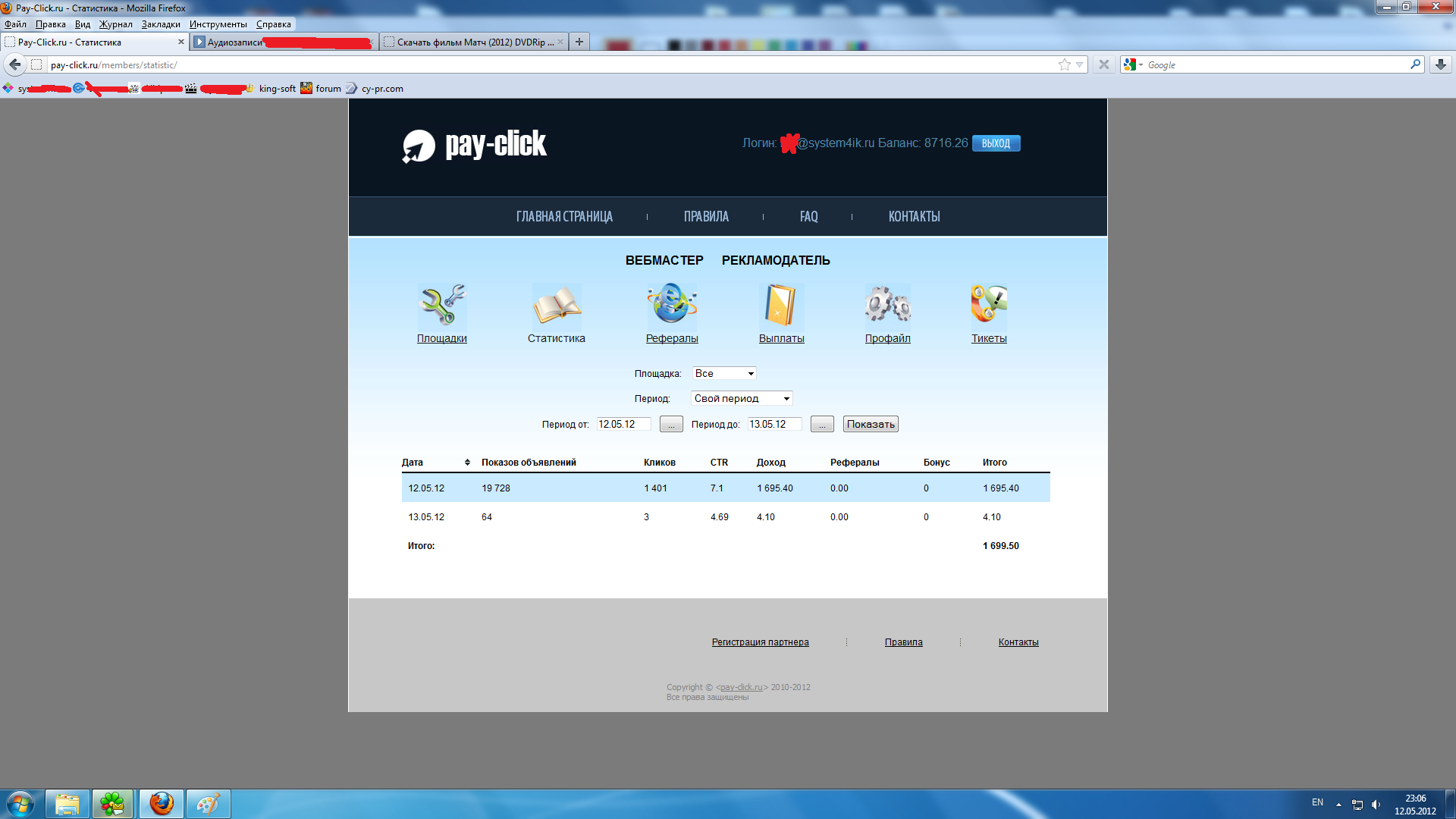Viewport: 1456px width, 819px height.
Task: Open the downloads arrow button
Action: [1440, 64]
